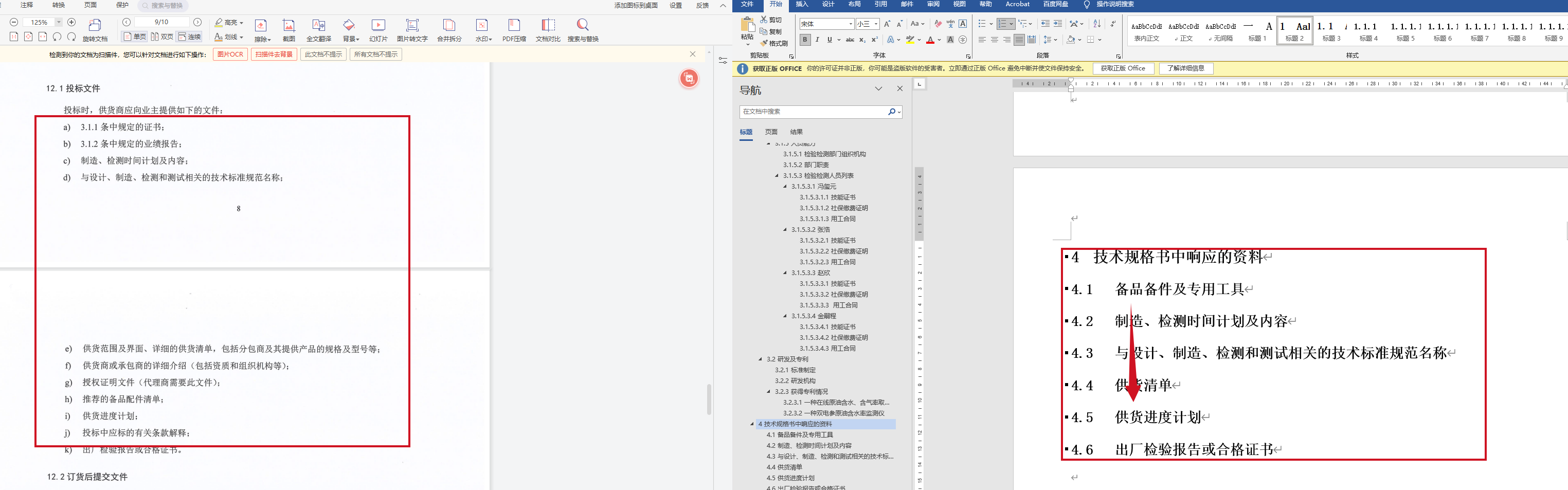Click the 了解详细信息 button
The image size is (1568, 490).
[1186, 69]
